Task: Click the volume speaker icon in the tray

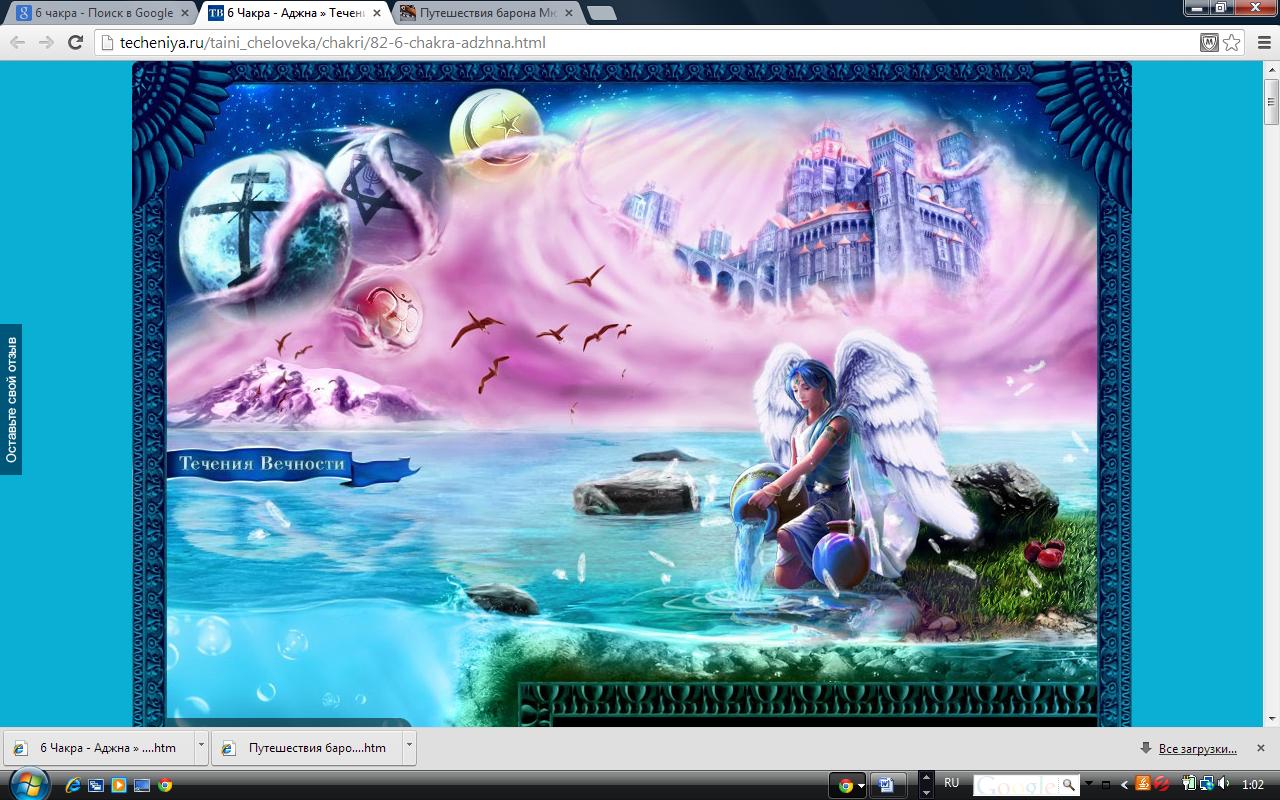Action: click(x=1224, y=784)
